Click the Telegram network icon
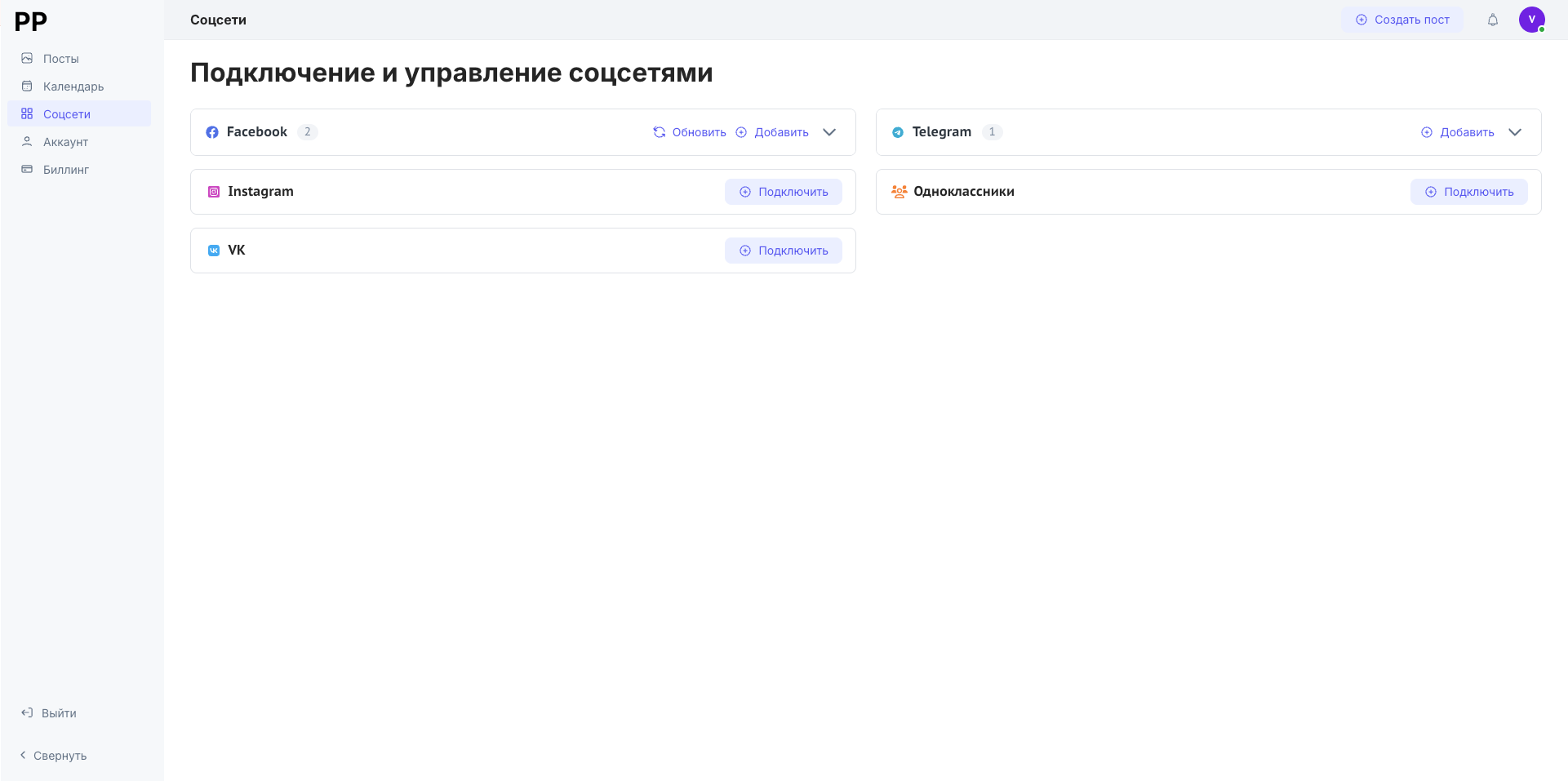The image size is (1568, 781). tap(898, 132)
